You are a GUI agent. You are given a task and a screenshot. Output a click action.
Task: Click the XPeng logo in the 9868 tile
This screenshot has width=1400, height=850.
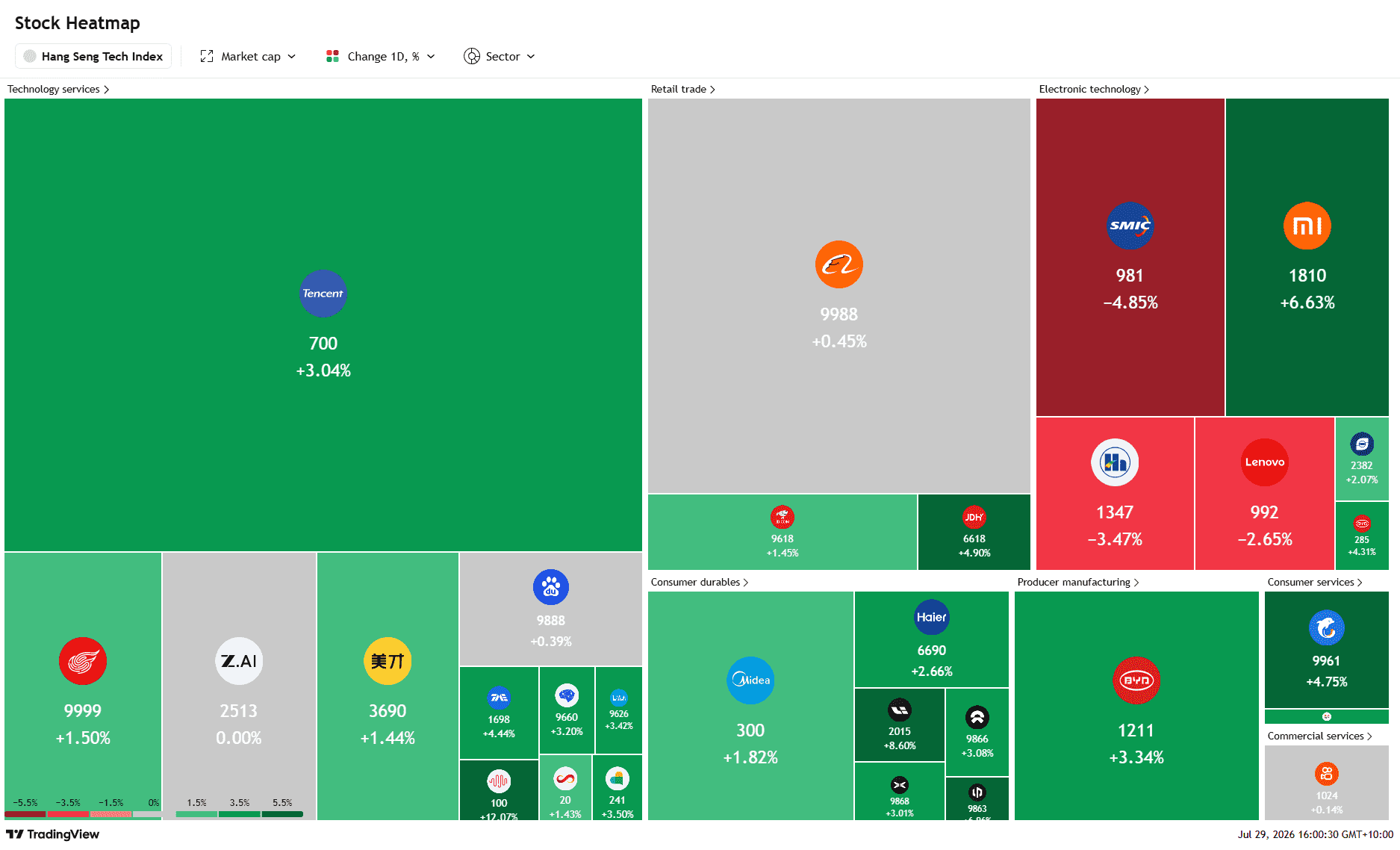(900, 785)
